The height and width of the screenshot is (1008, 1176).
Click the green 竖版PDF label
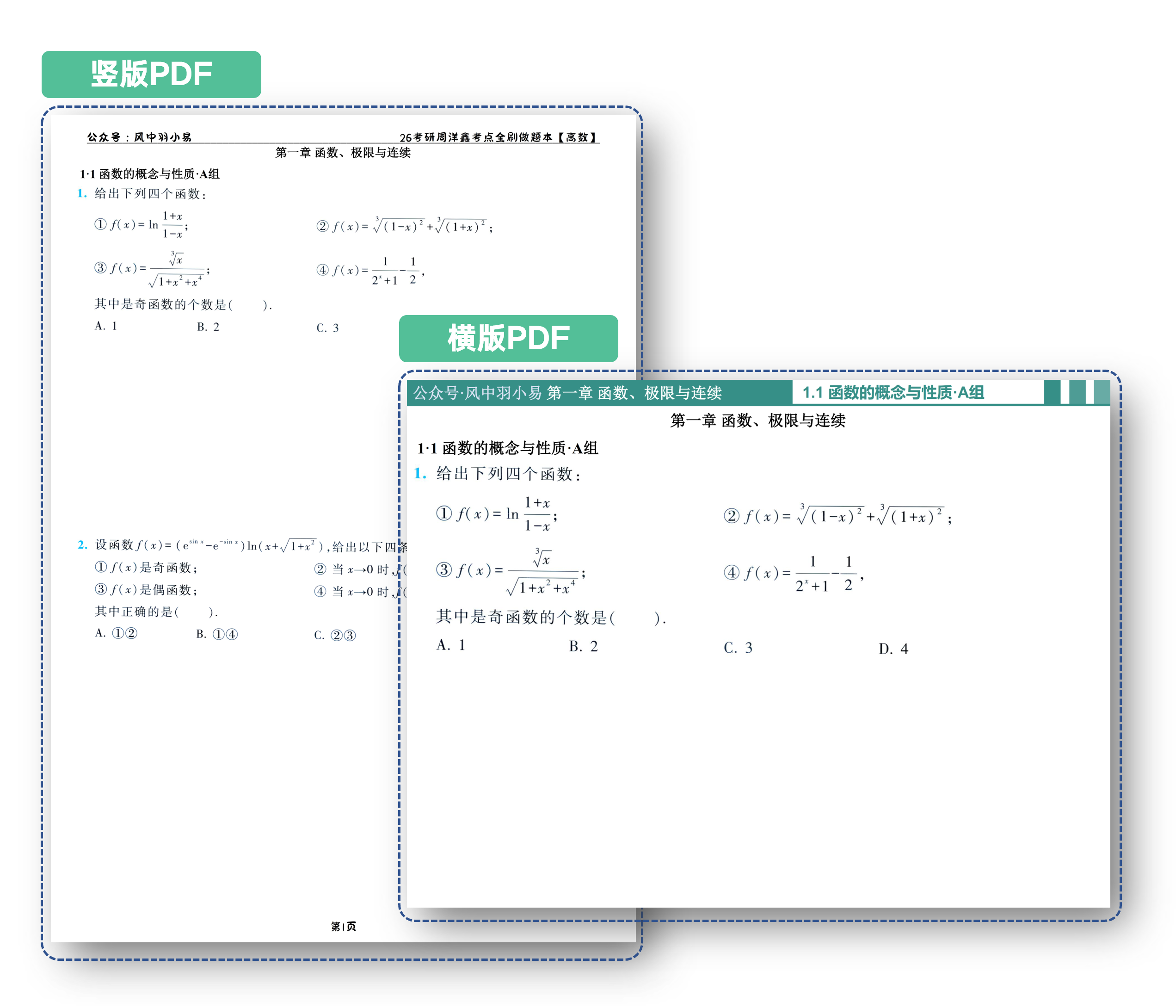[x=151, y=74]
